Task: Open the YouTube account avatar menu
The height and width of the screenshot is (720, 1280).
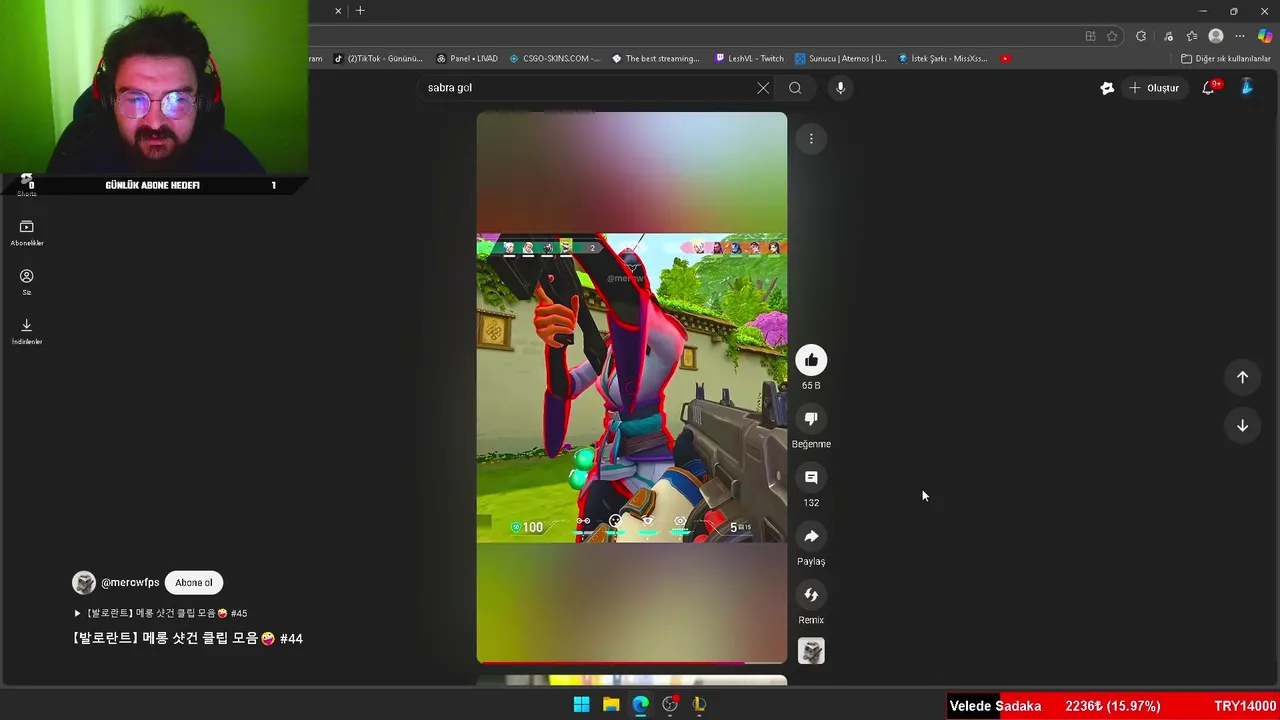Action: [x=1247, y=88]
